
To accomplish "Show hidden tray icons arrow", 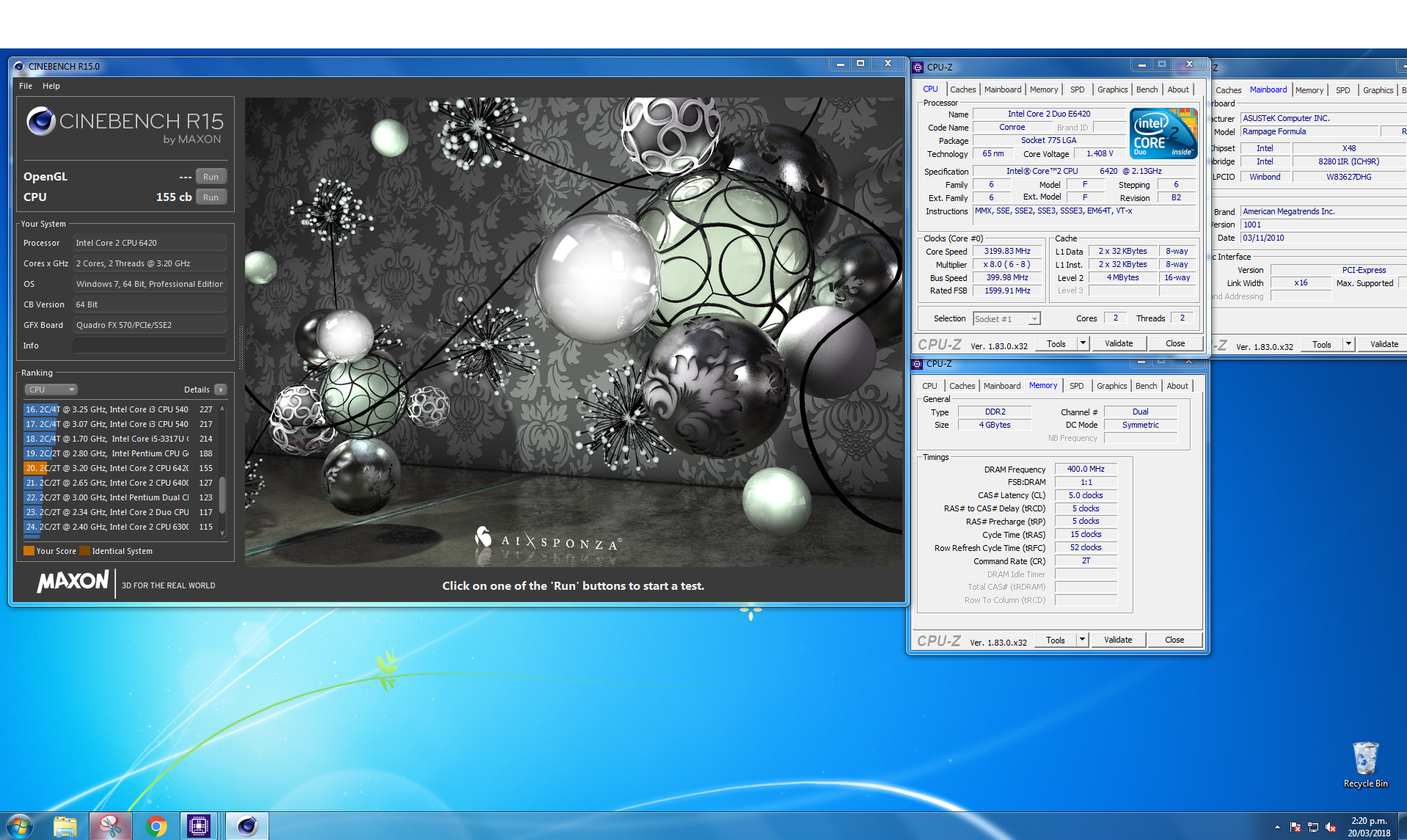I will click(x=1277, y=827).
